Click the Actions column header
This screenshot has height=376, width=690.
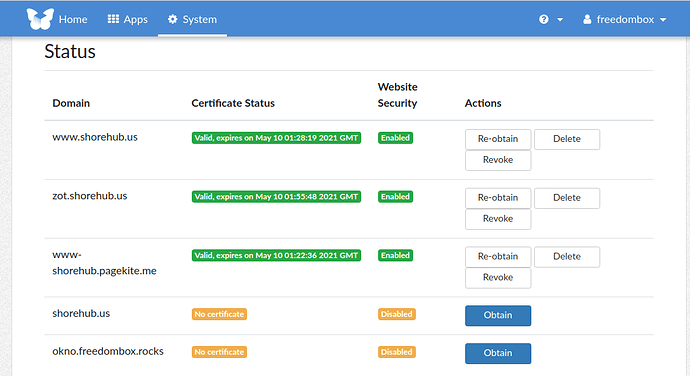pos(483,103)
